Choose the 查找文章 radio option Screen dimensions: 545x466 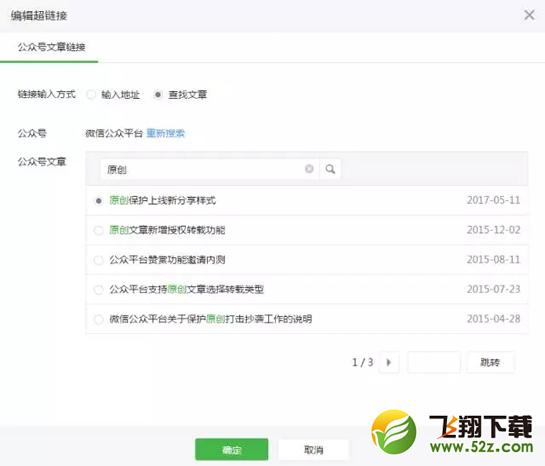click(158, 95)
